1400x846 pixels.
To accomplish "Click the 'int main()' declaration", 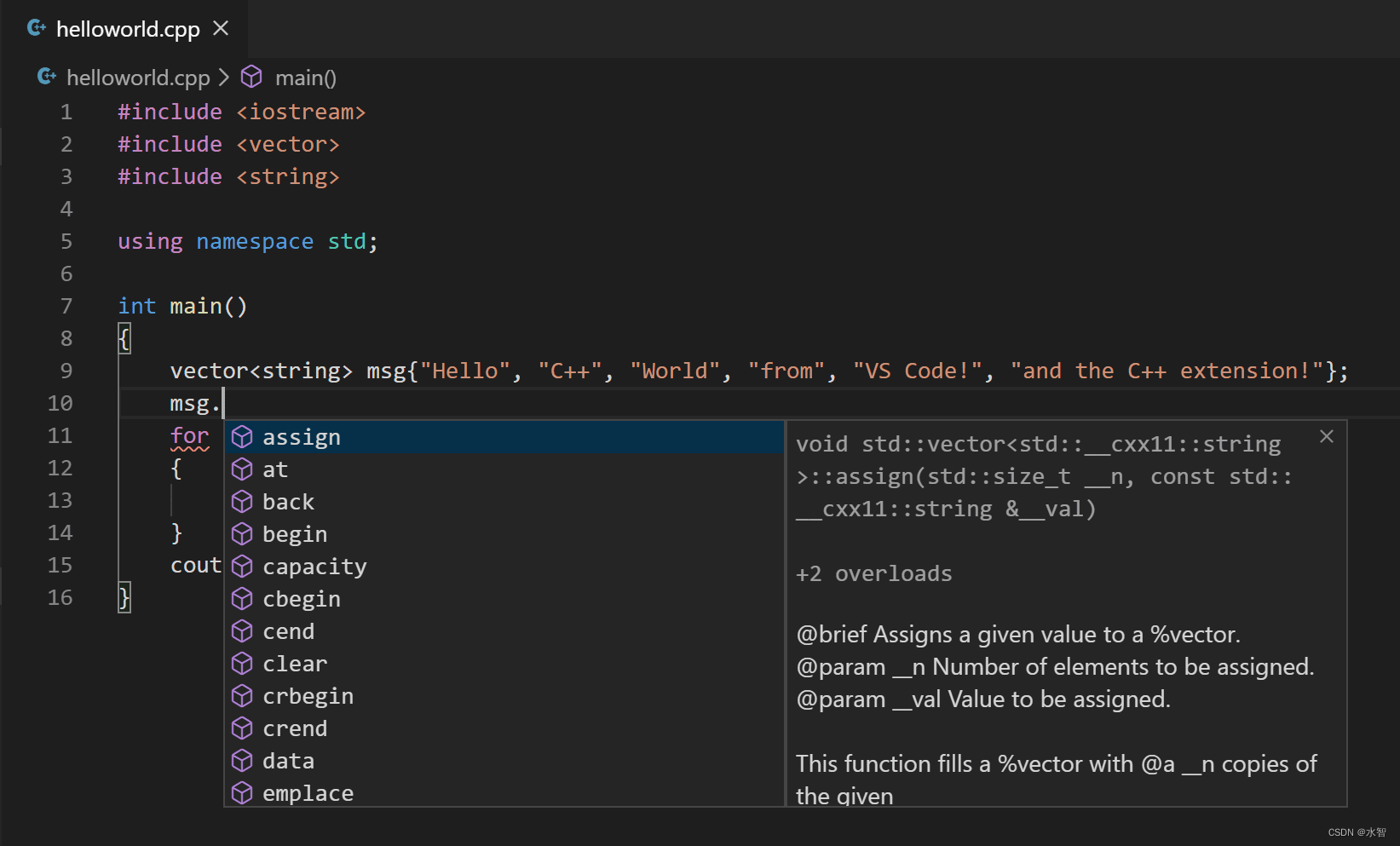I will click(x=183, y=306).
